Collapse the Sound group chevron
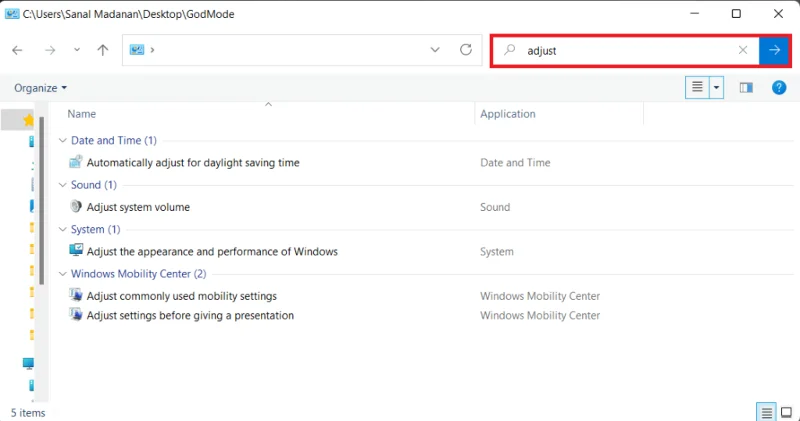Image resolution: width=800 pixels, height=421 pixels. 63,185
